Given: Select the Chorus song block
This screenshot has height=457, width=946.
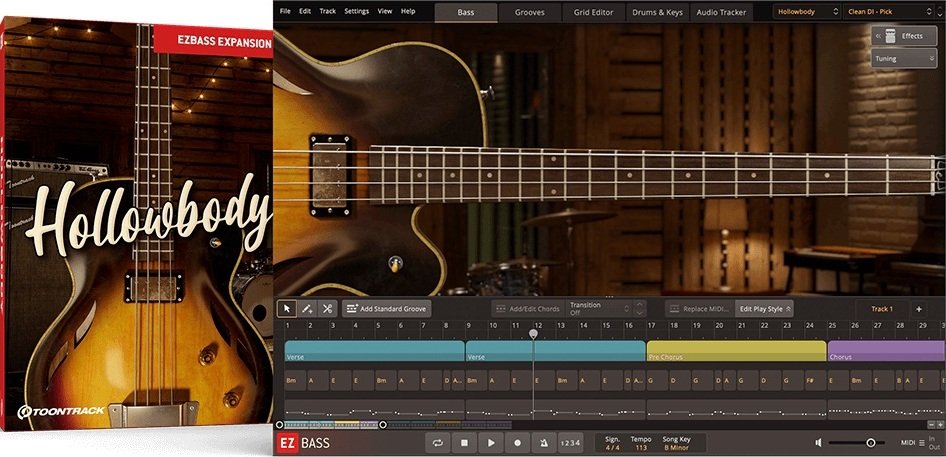Looking at the screenshot, I should click(x=886, y=351).
